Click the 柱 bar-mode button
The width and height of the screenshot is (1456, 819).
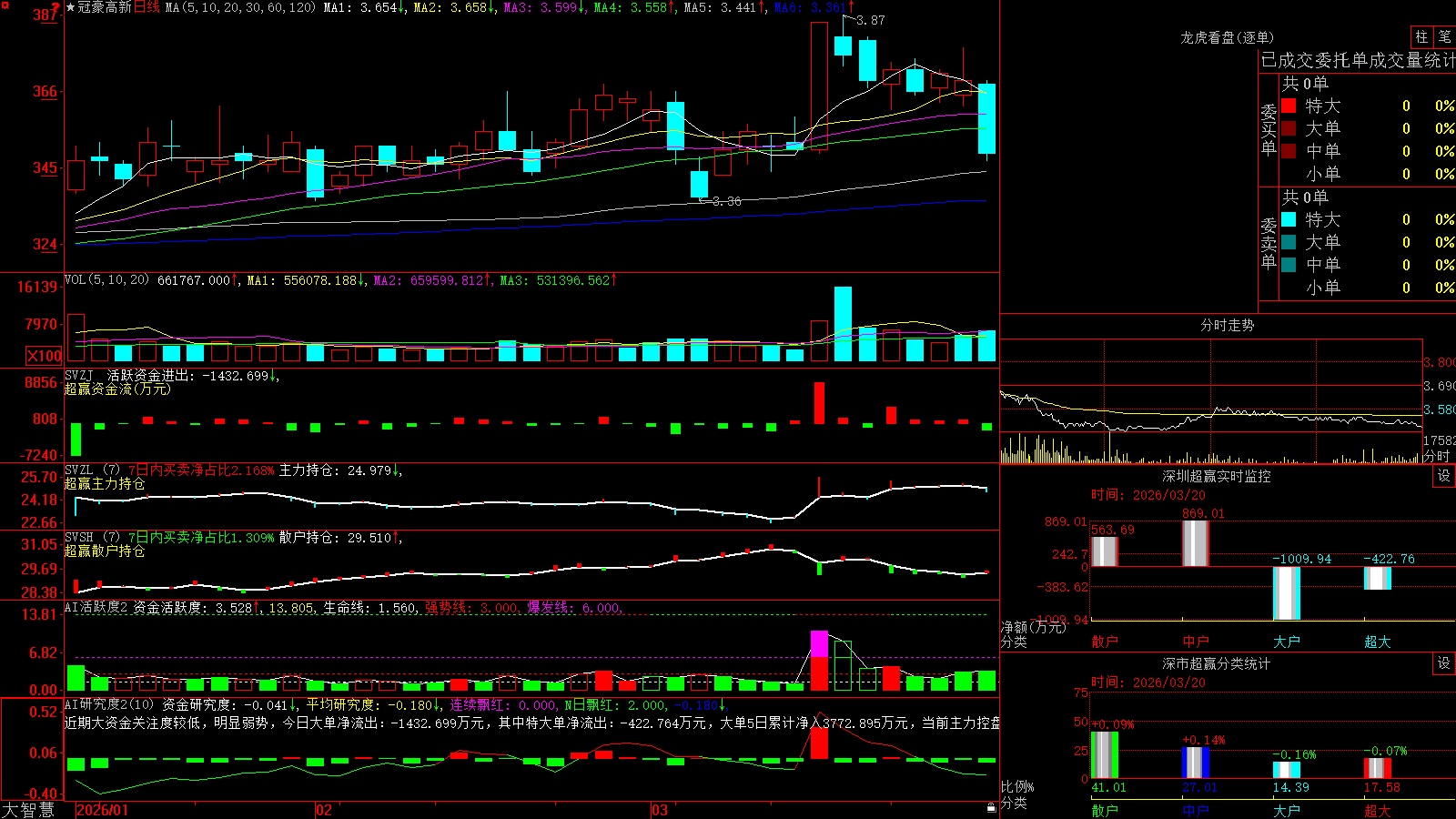tap(1421, 36)
